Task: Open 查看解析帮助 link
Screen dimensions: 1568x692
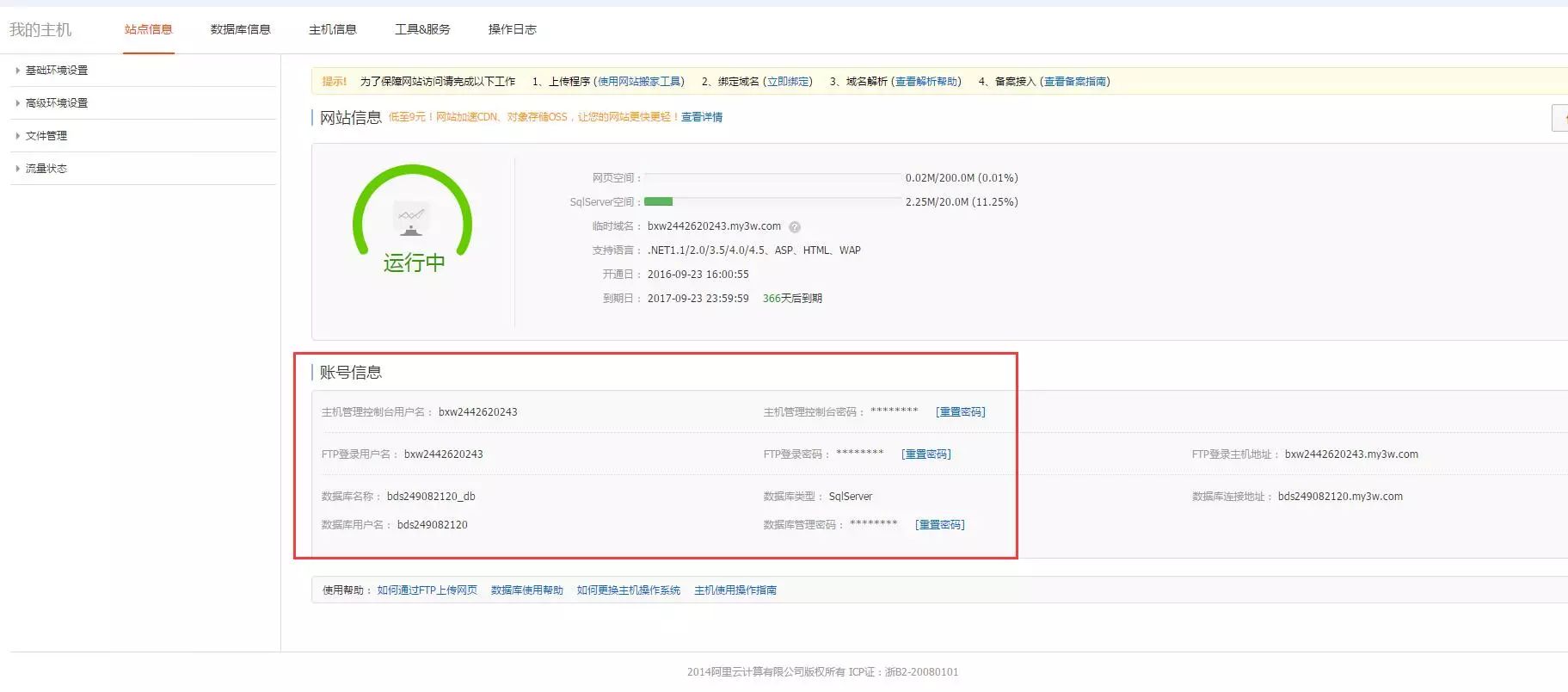Action: tap(926, 82)
